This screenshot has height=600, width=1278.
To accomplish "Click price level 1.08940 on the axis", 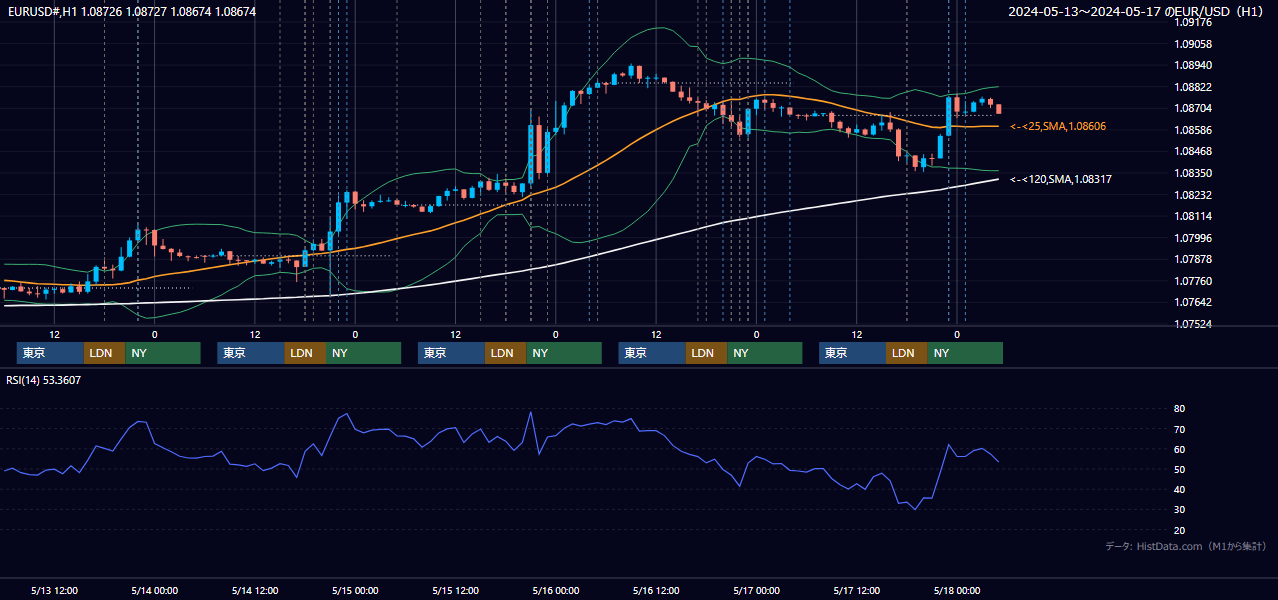I will coord(1193,65).
